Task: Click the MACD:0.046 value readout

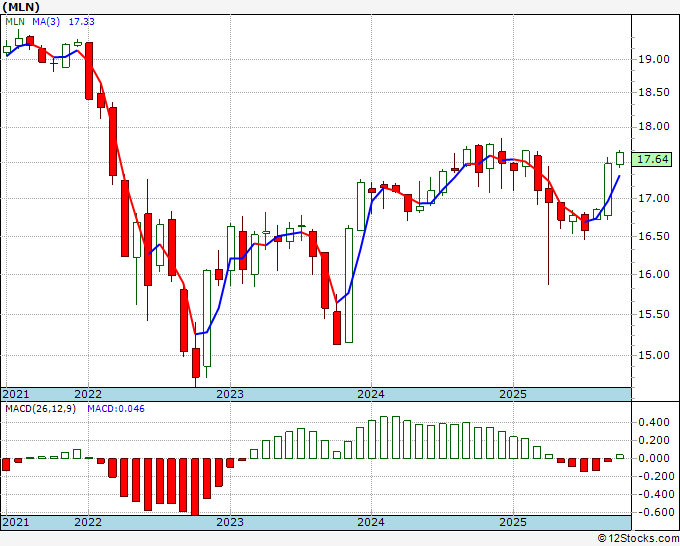Action: tap(116, 409)
